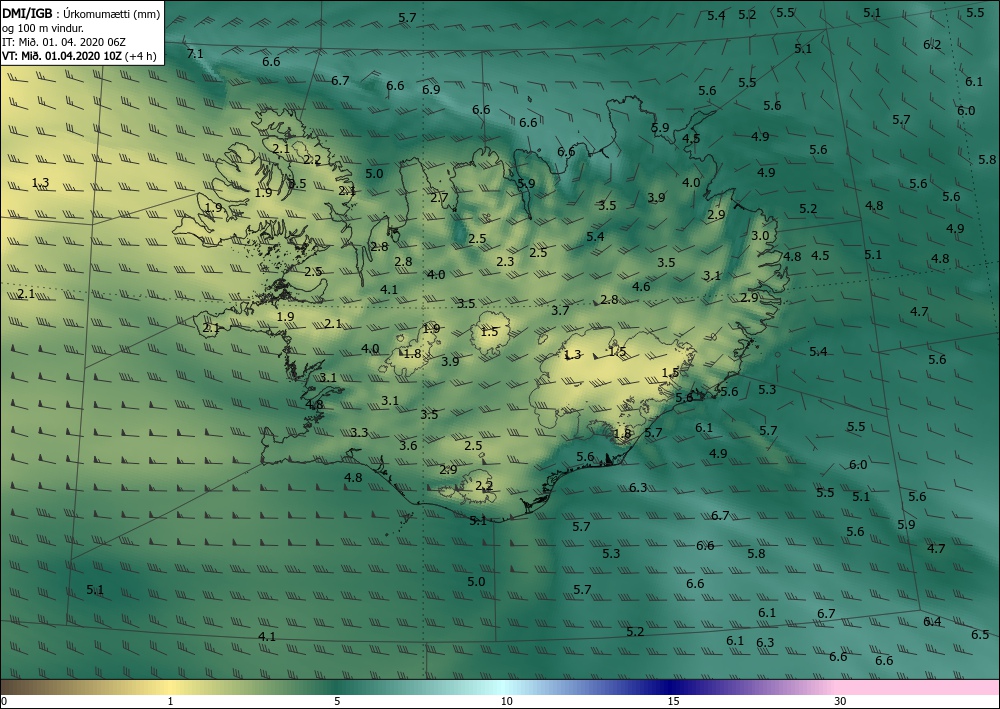This screenshot has height=709, width=1000.
Task: Click the valid time "VT: Mið. 01.04.2020 10Z (+4 h)"
Action: click(79, 55)
